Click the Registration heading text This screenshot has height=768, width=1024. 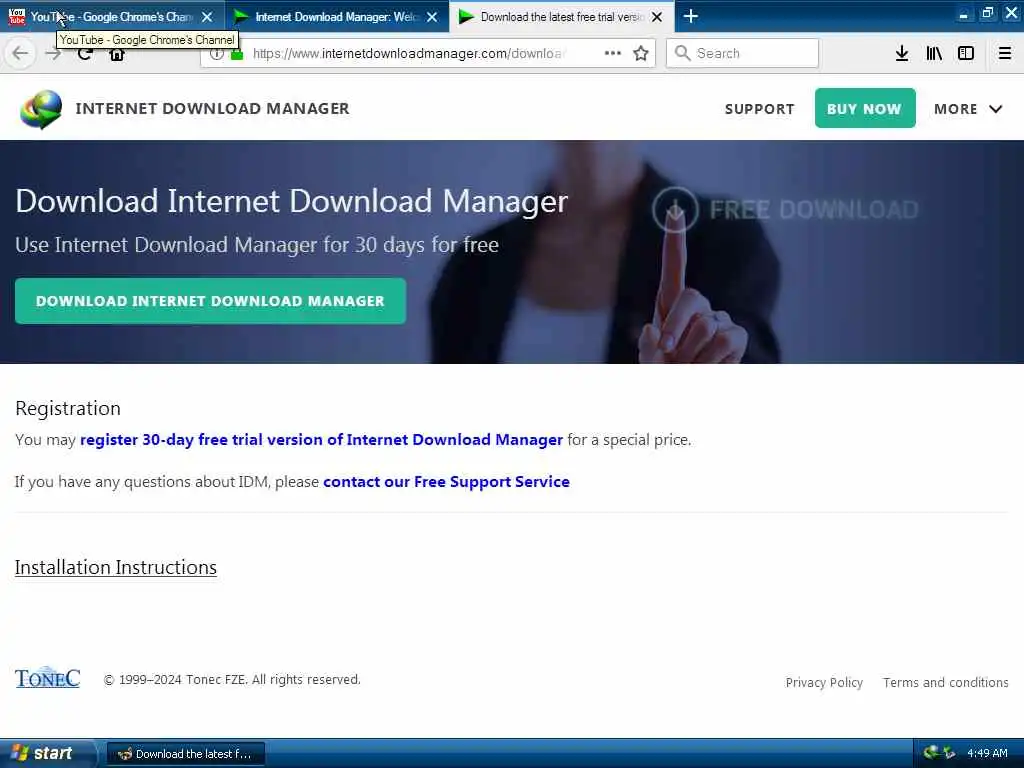pos(68,408)
